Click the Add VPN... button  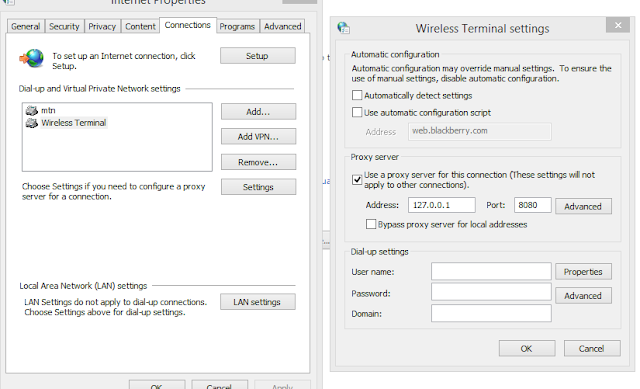tap(258, 137)
